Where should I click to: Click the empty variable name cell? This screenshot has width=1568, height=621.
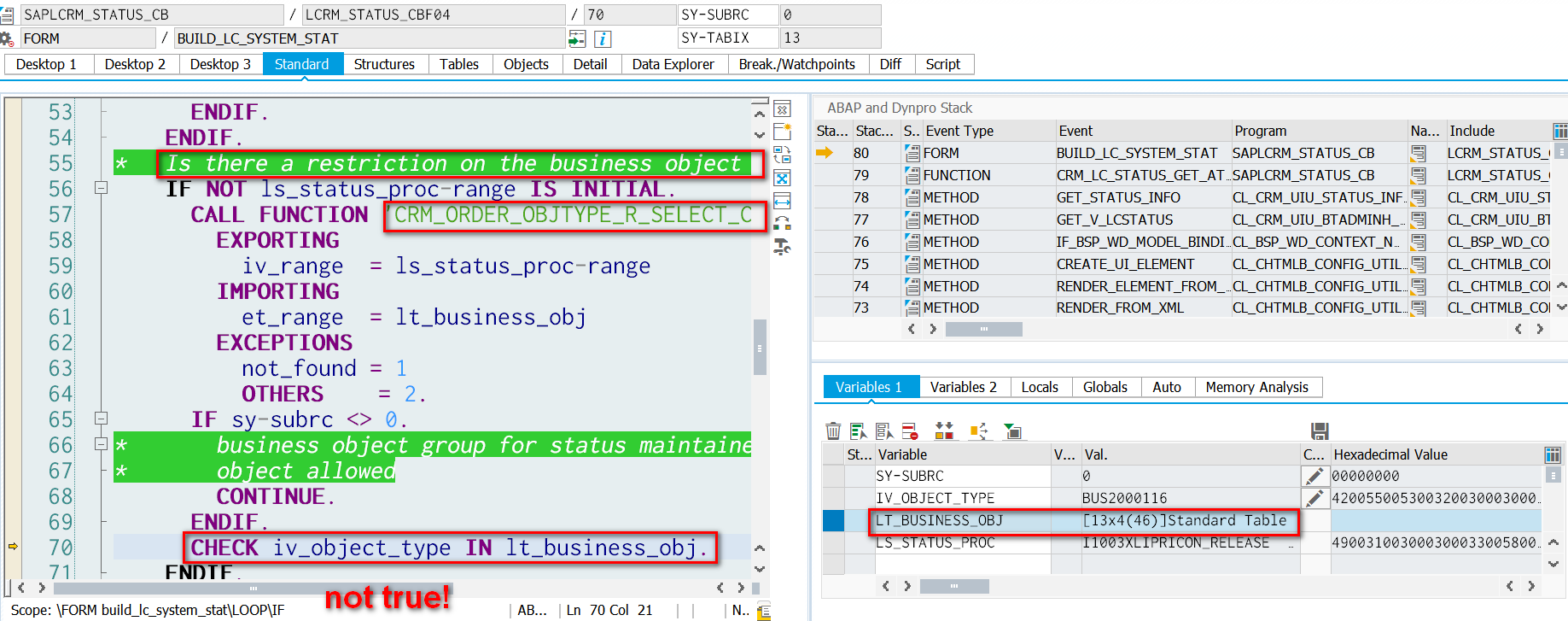coord(962,565)
